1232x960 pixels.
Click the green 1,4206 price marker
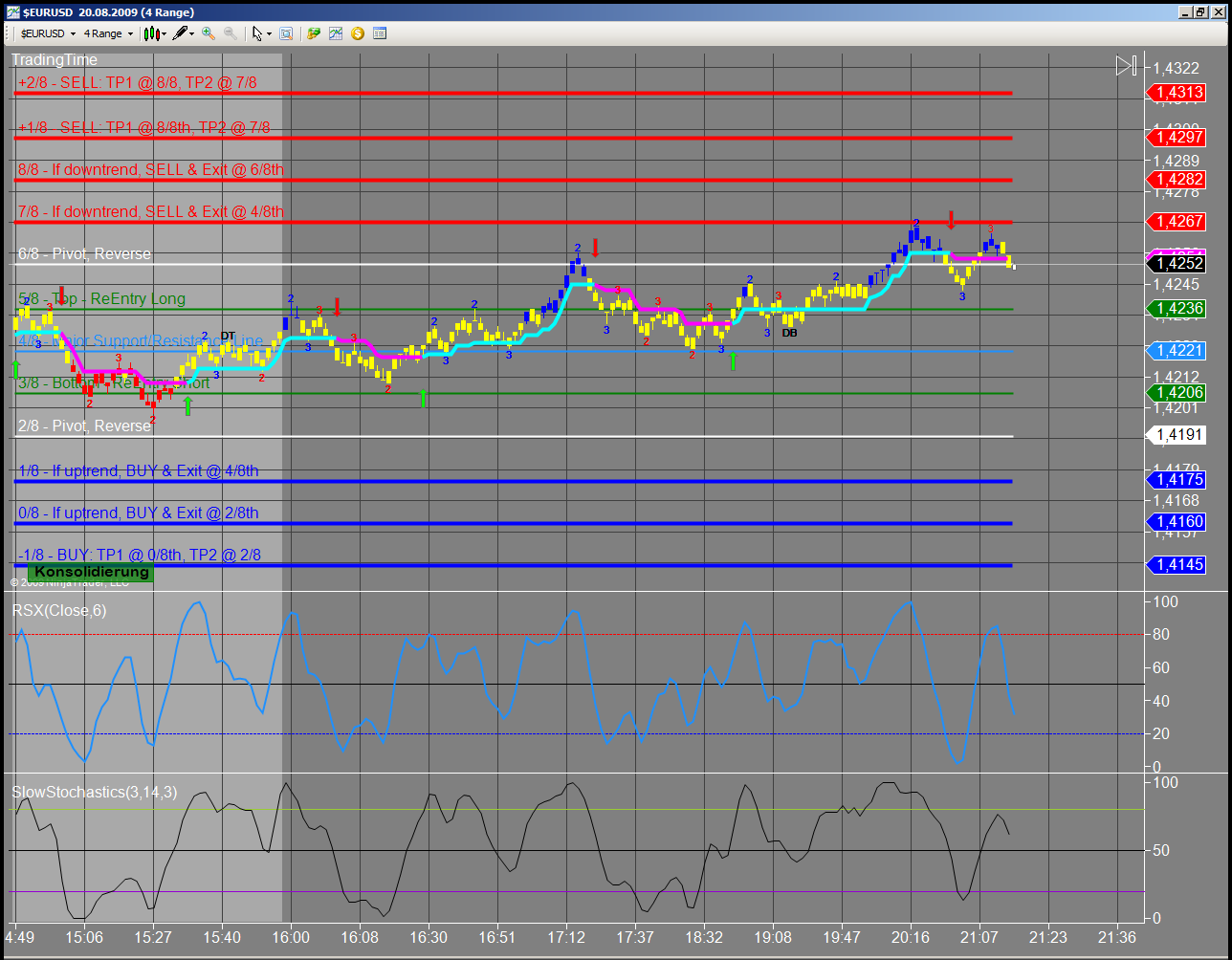tap(1176, 392)
